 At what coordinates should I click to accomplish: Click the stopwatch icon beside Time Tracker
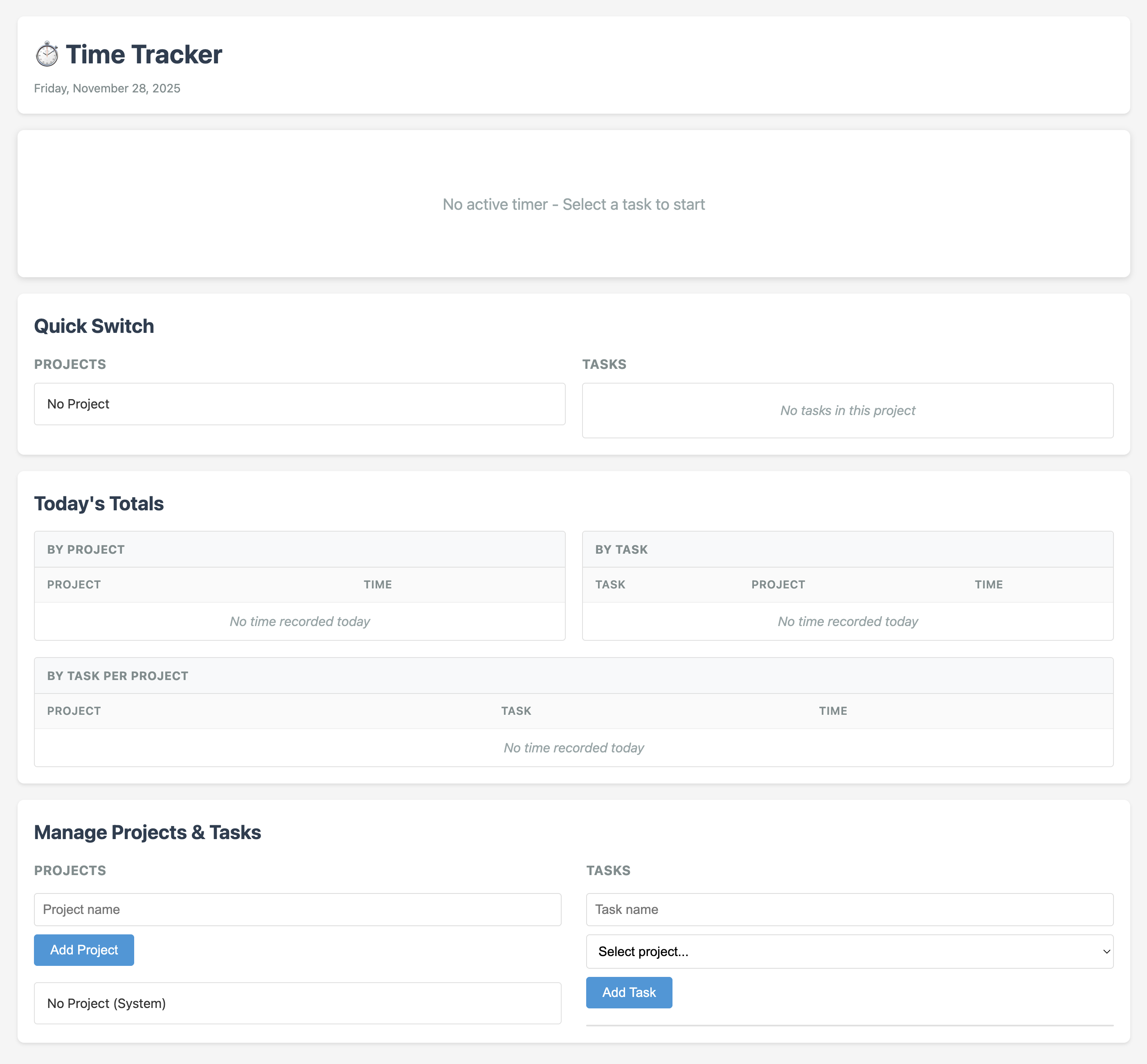[47, 54]
